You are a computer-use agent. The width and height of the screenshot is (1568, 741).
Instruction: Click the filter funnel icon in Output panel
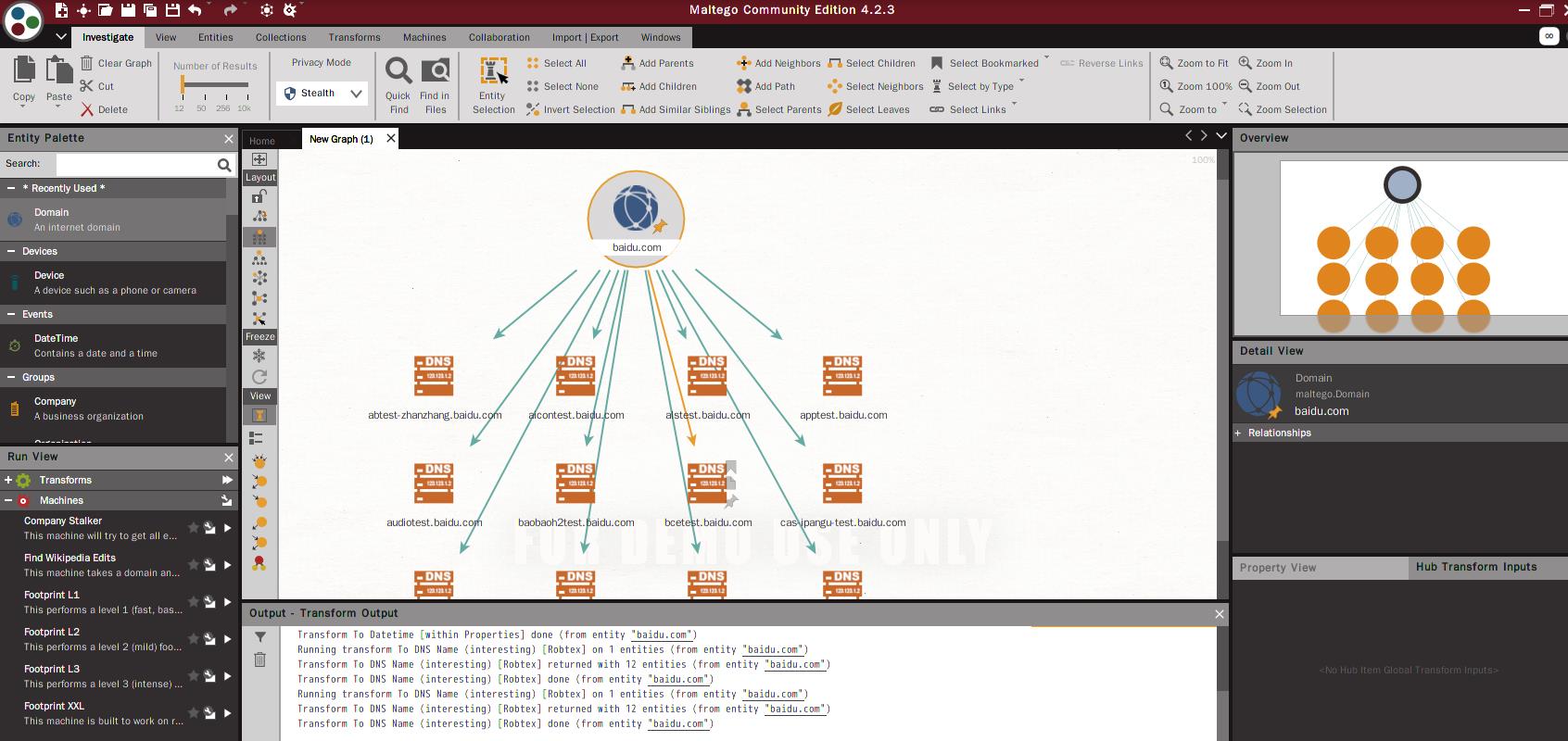click(x=260, y=637)
